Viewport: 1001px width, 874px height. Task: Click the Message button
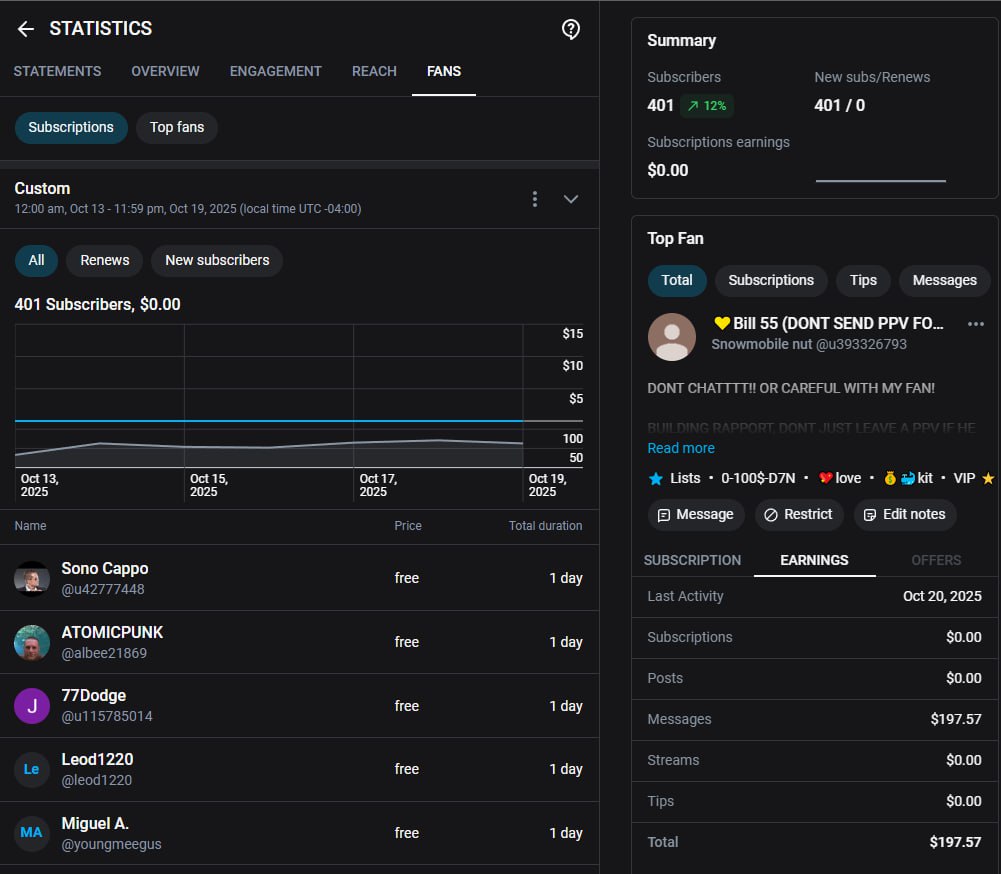(x=696, y=514)
